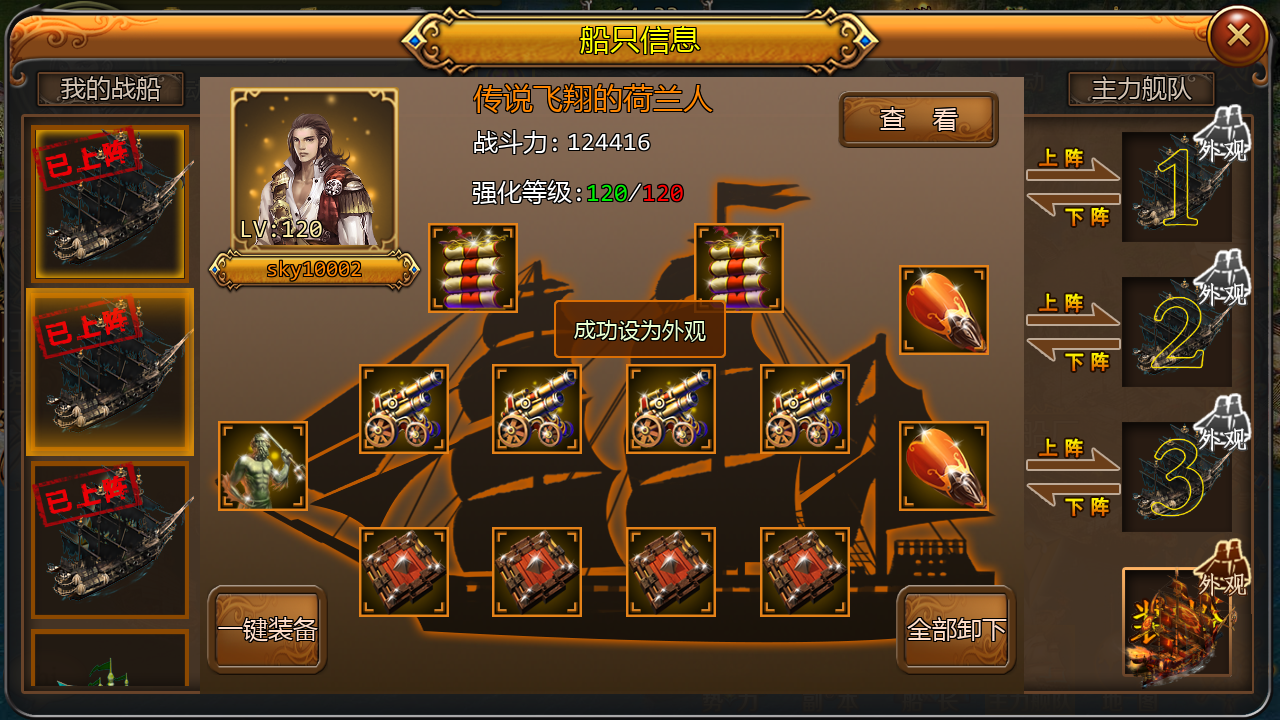Switch to 我的战船 tab

pyautogui.click(x=110, y=89)
